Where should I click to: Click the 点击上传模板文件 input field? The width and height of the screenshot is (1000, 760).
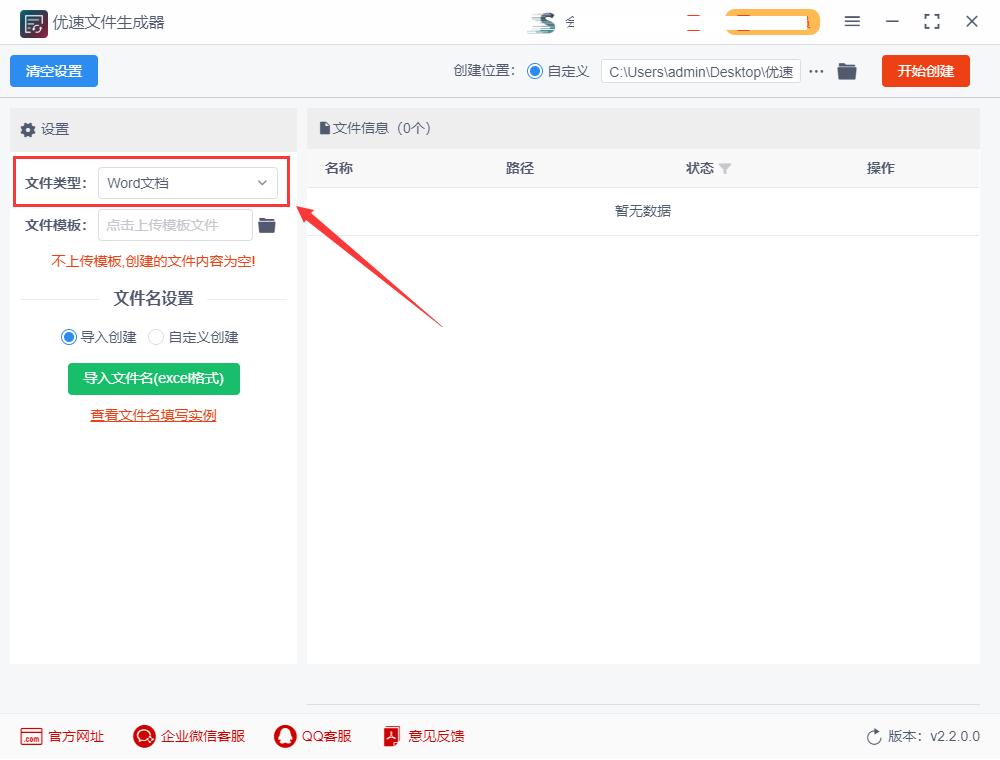(x=174, y=225)
